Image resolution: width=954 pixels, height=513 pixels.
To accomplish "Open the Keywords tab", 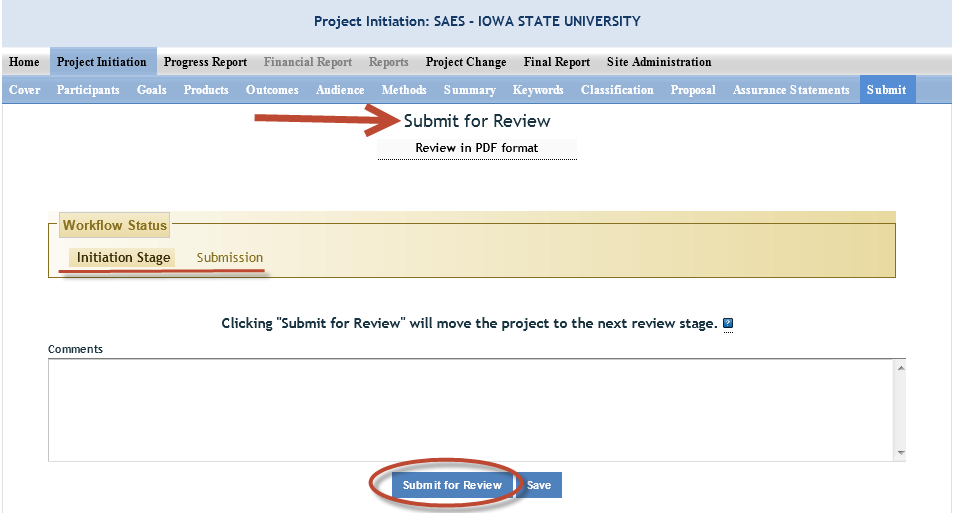I will pos(538,90).
